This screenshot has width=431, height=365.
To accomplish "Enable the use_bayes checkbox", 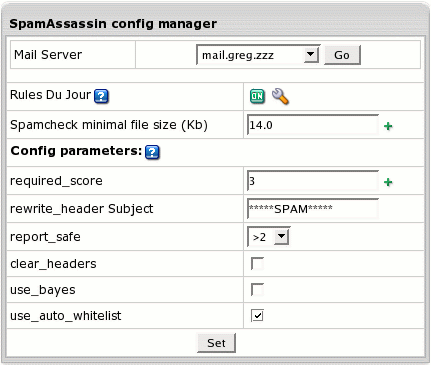I will tap(257, 290).
